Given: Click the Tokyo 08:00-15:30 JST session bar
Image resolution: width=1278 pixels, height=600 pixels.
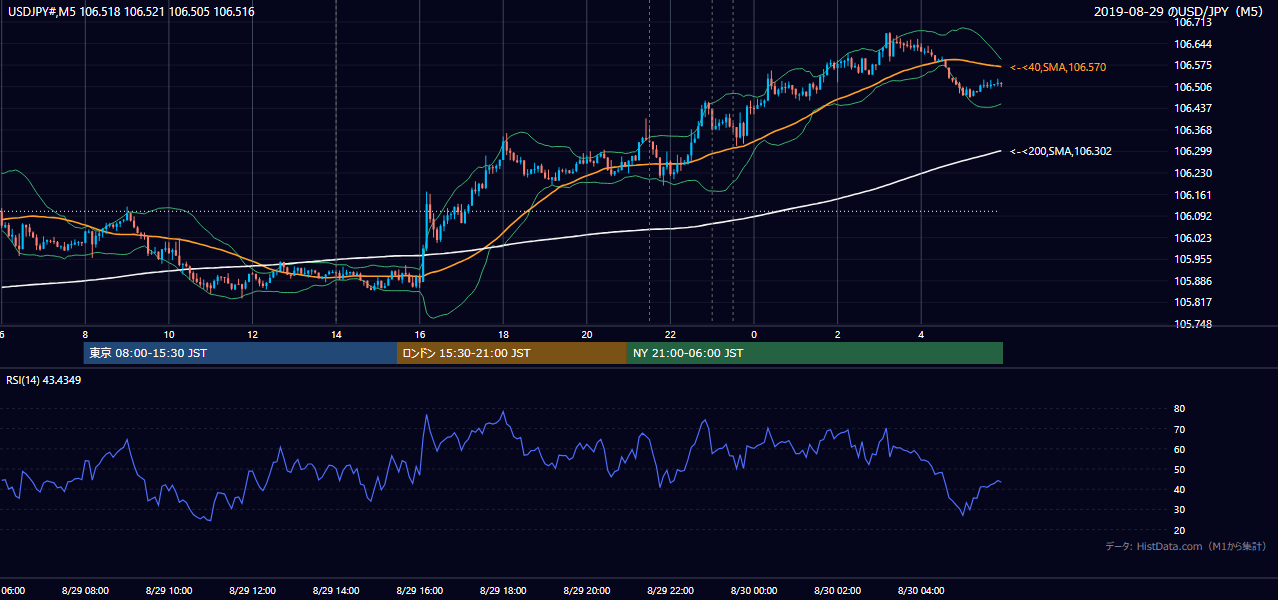Looking at the screenshot, I should (240, 353).
